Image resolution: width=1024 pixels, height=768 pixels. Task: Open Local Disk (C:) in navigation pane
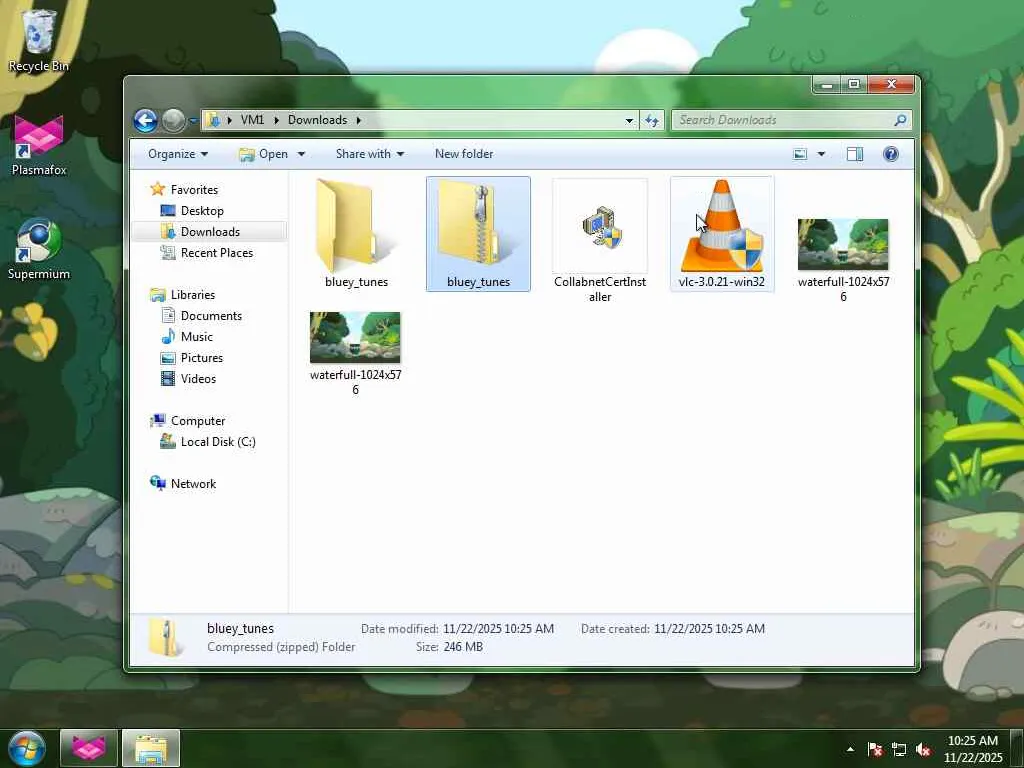tap(208, 441)
